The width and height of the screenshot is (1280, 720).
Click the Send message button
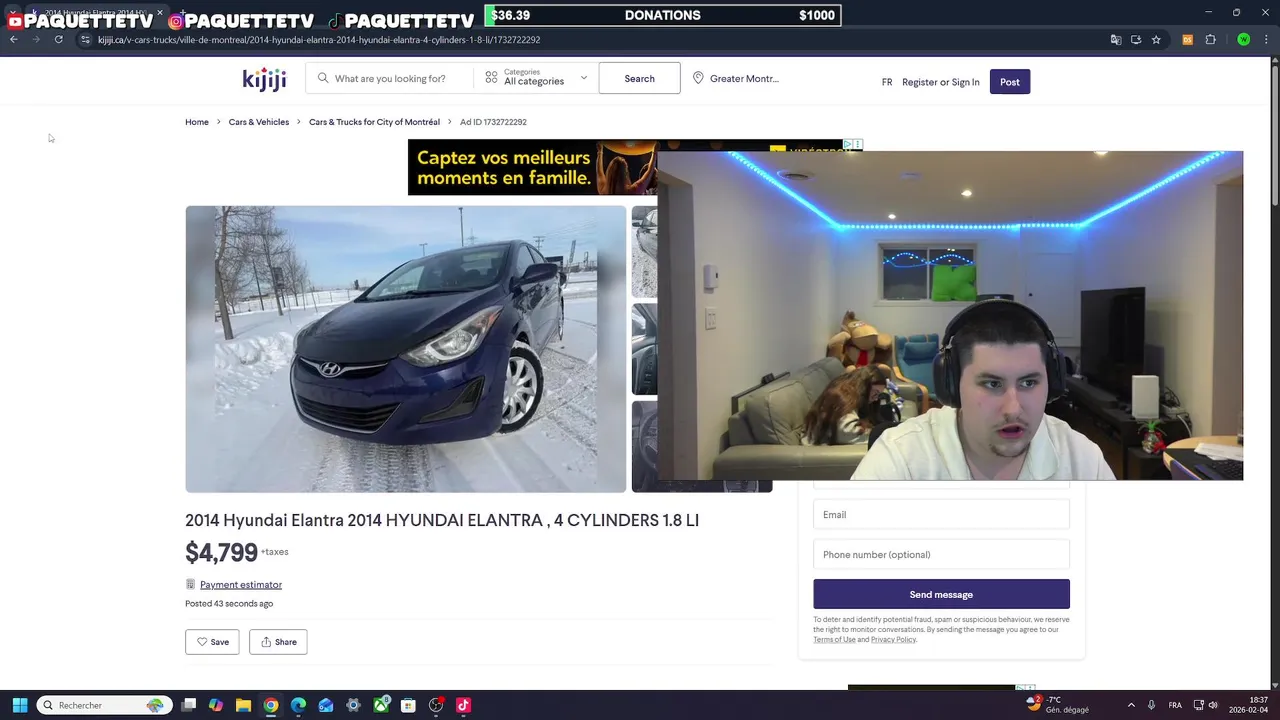941,594
